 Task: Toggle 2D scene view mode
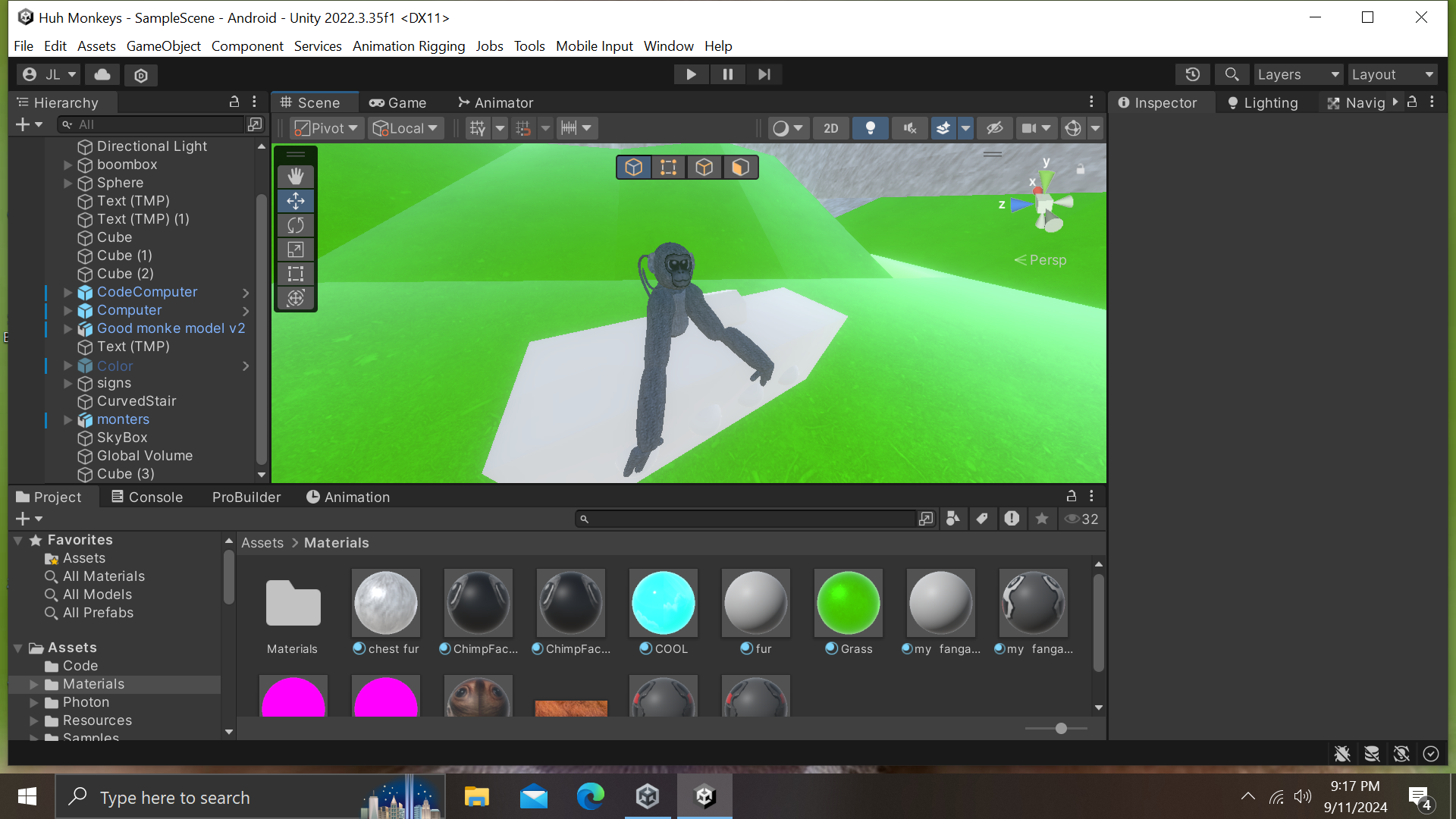pos(830,128)
